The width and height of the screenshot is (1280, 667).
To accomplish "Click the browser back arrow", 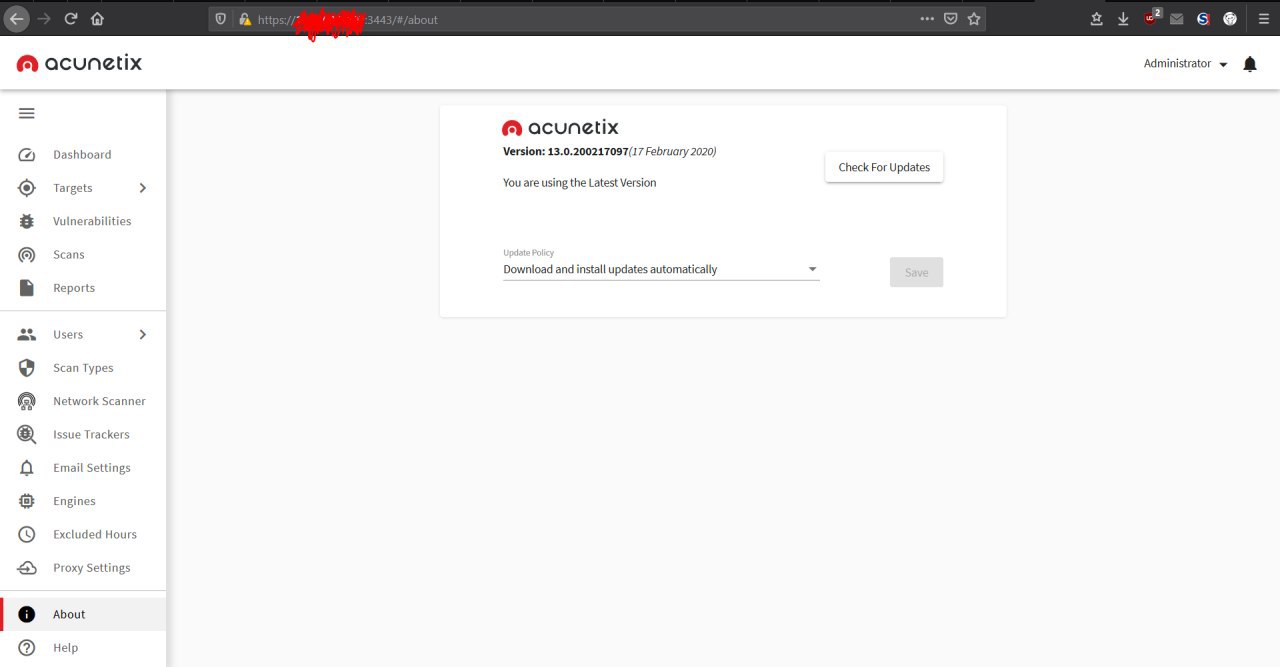I will pyautogui.click(x=16, y=19).
